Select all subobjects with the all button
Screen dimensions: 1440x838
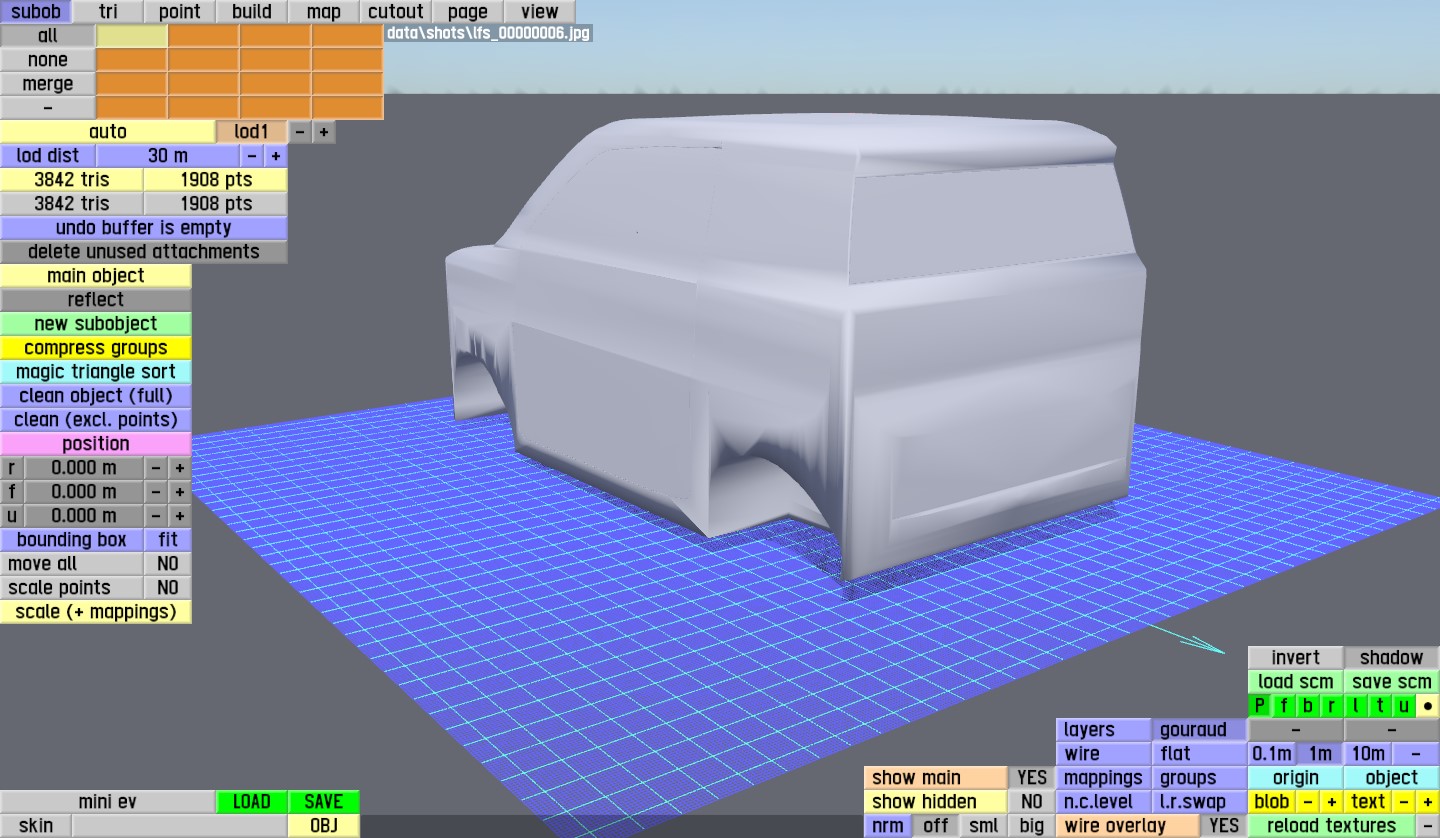pyautogui.click(x=48, y=36)
